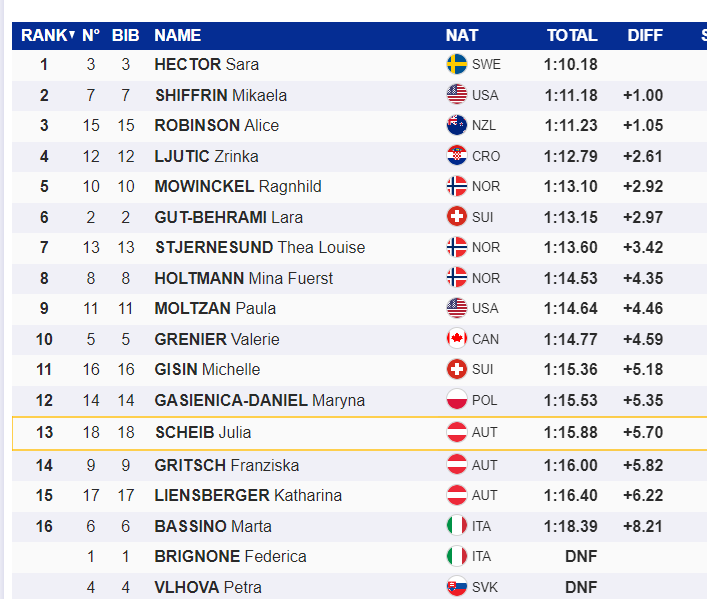This screenshot has height=599, width=707.
Task: Click the Sweden flag icon beside HECTOR Sara
Action: pyautogui.click(x=456, y=64)
